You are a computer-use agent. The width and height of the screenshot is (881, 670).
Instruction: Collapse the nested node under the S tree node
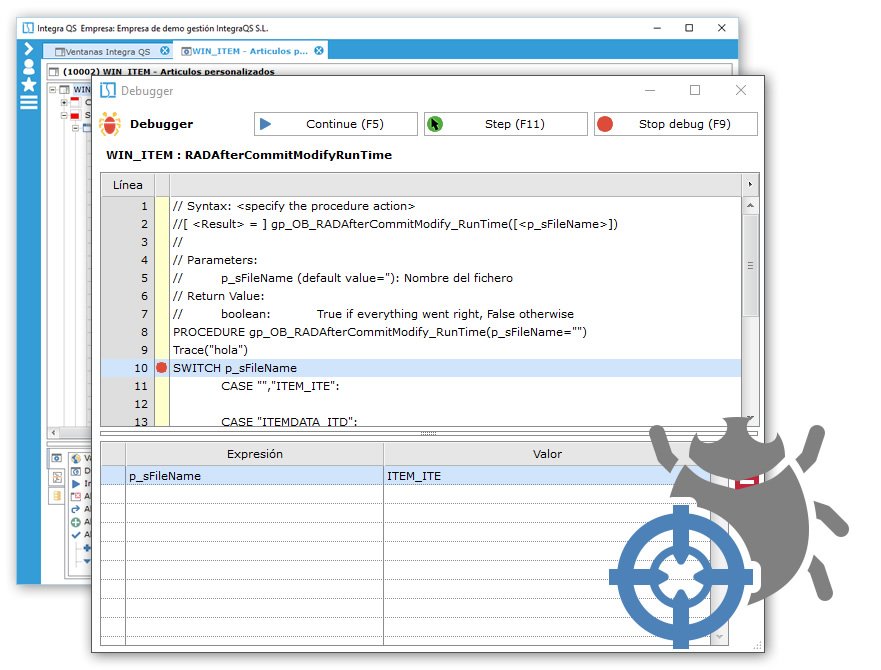(75, 128)
